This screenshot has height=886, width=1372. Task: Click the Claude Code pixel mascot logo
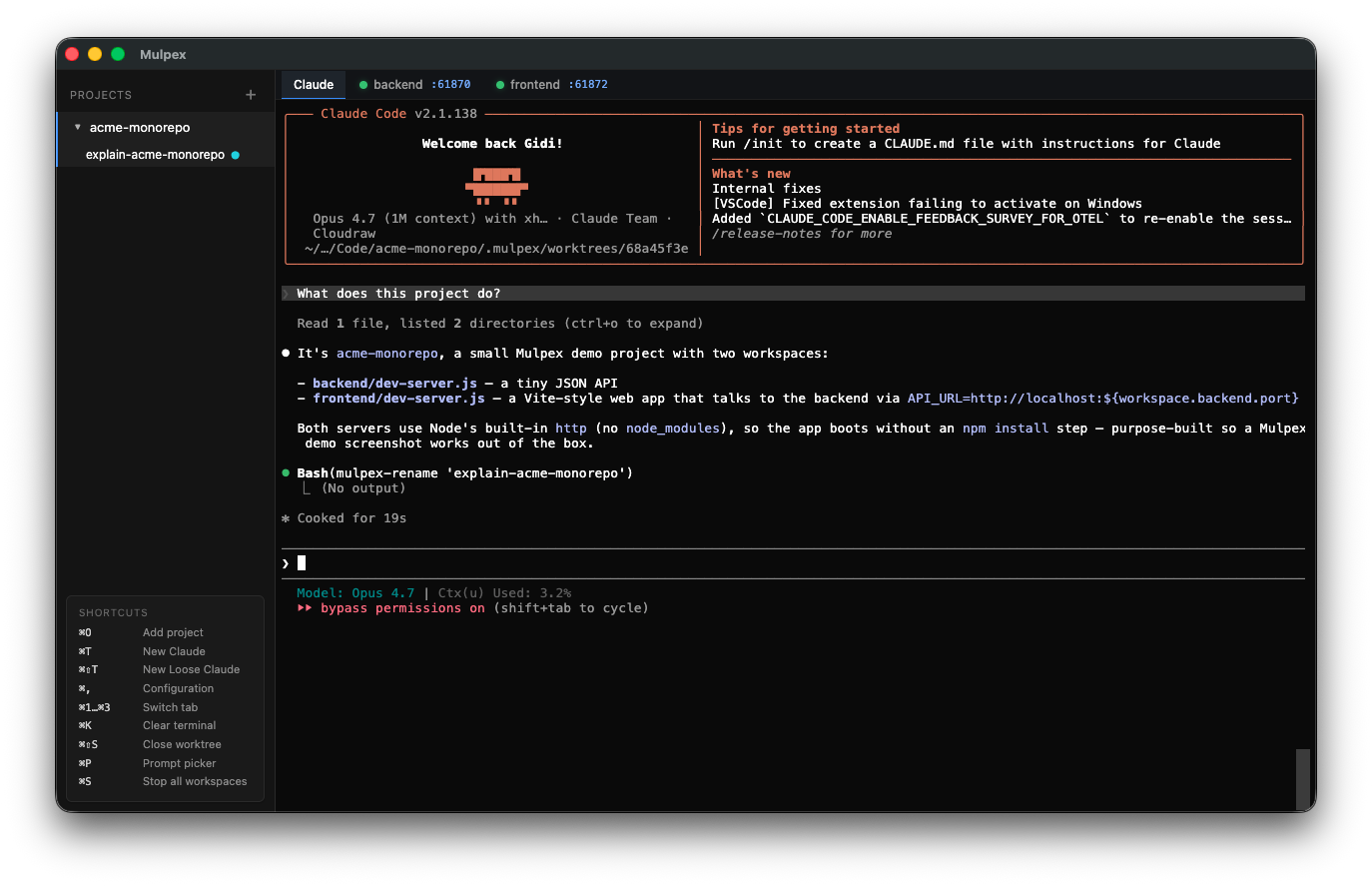tap(496, 186)
